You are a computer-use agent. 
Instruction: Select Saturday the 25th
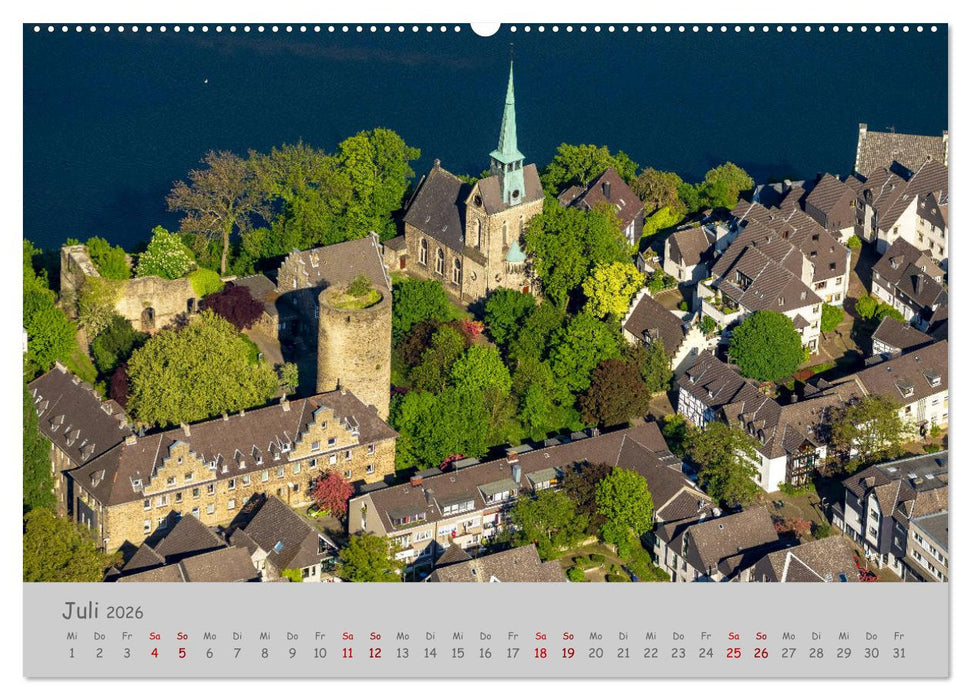coord(733,653)
